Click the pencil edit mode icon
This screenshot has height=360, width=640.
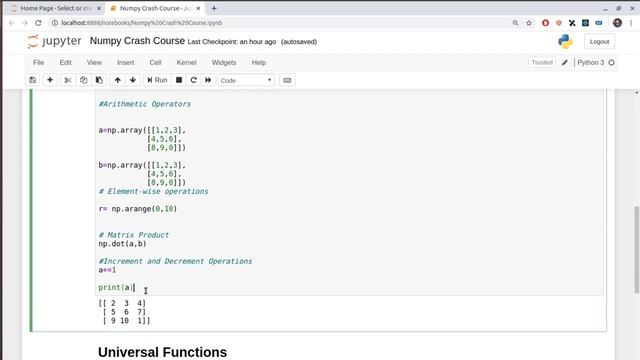pos(564,62)
